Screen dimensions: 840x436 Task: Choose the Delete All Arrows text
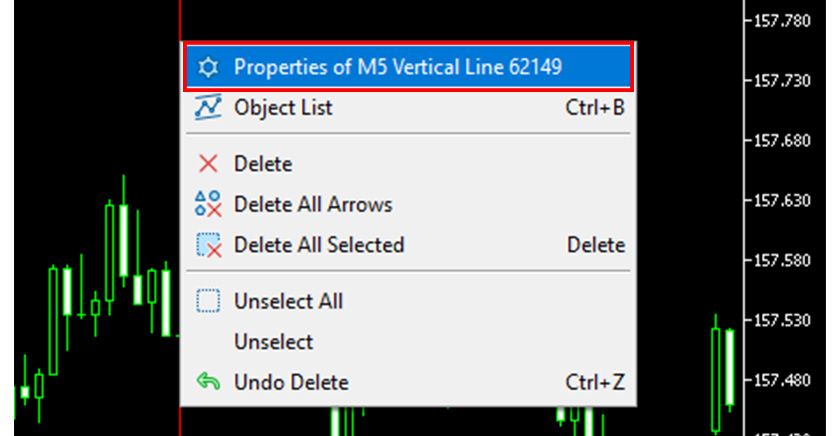coord(313,204)
